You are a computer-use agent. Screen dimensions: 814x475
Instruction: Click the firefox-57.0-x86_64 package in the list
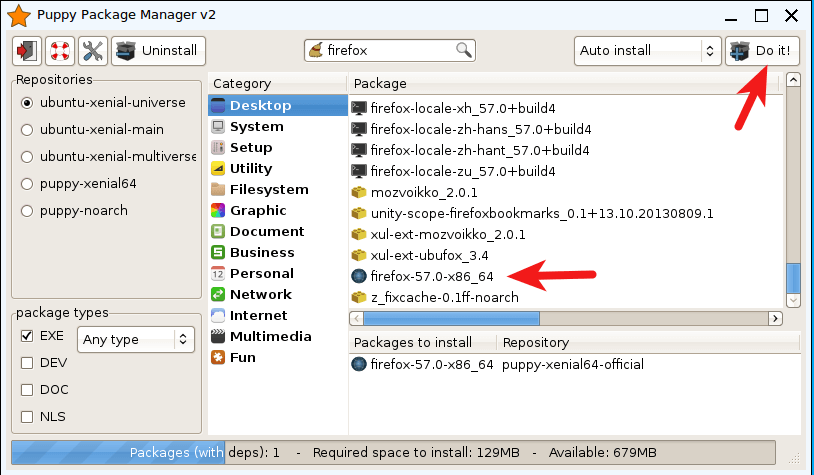point(431,276)
